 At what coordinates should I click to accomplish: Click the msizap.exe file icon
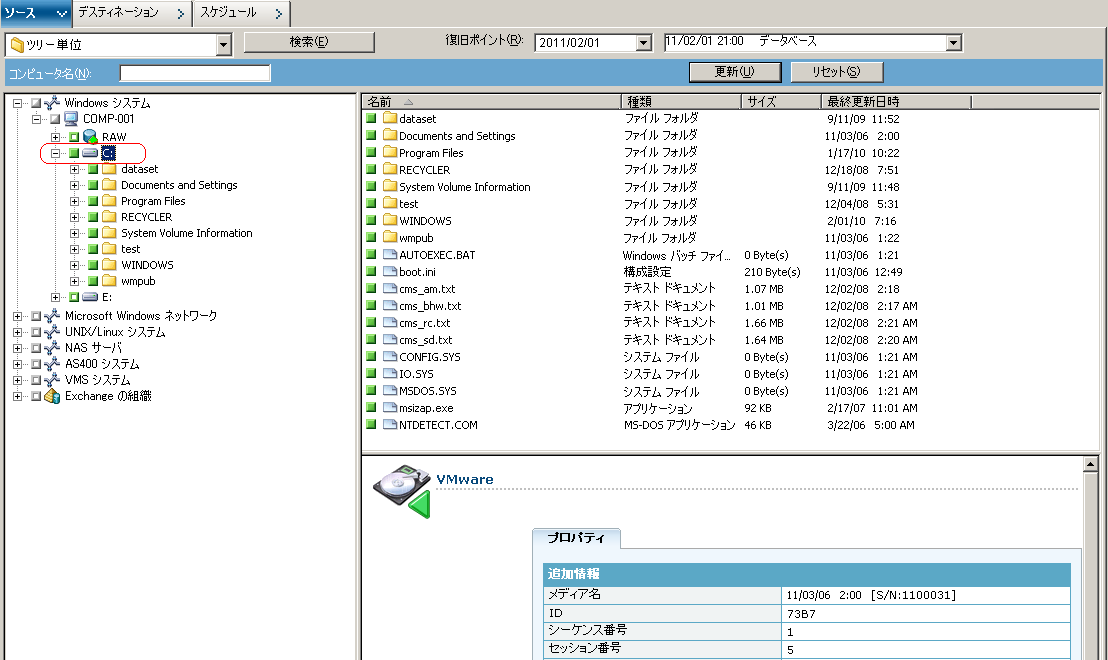389,408
